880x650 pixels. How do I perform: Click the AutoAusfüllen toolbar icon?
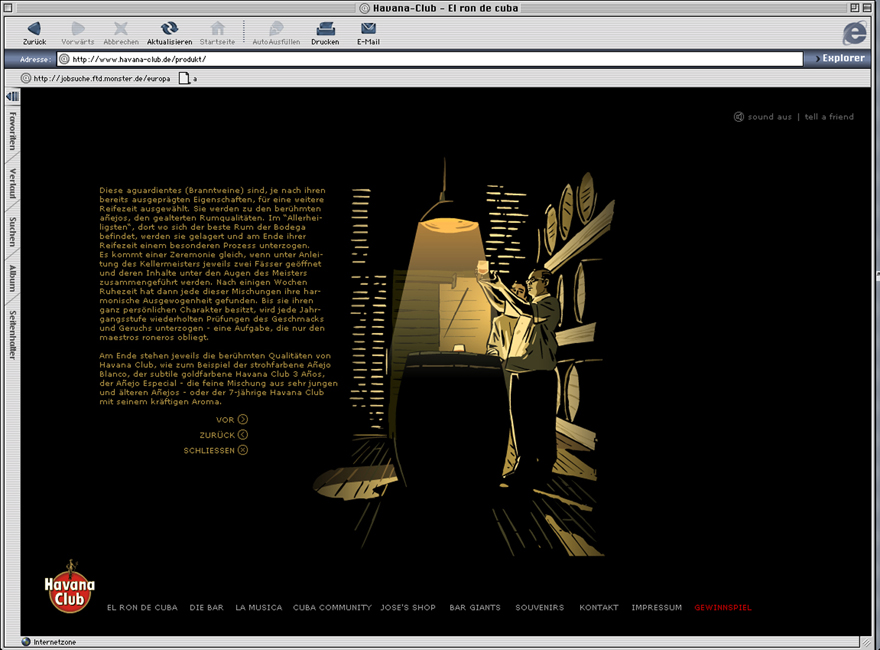click(x=276, y=29)
